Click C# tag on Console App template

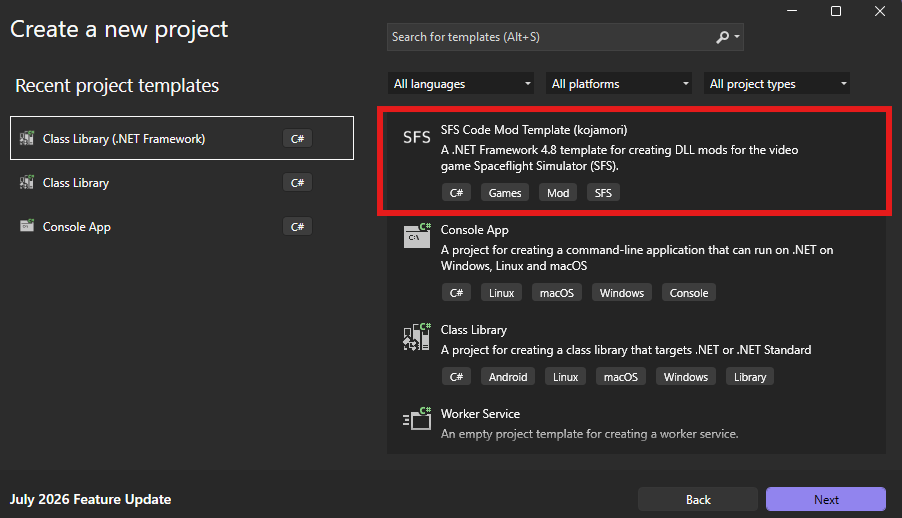[456, 292]
